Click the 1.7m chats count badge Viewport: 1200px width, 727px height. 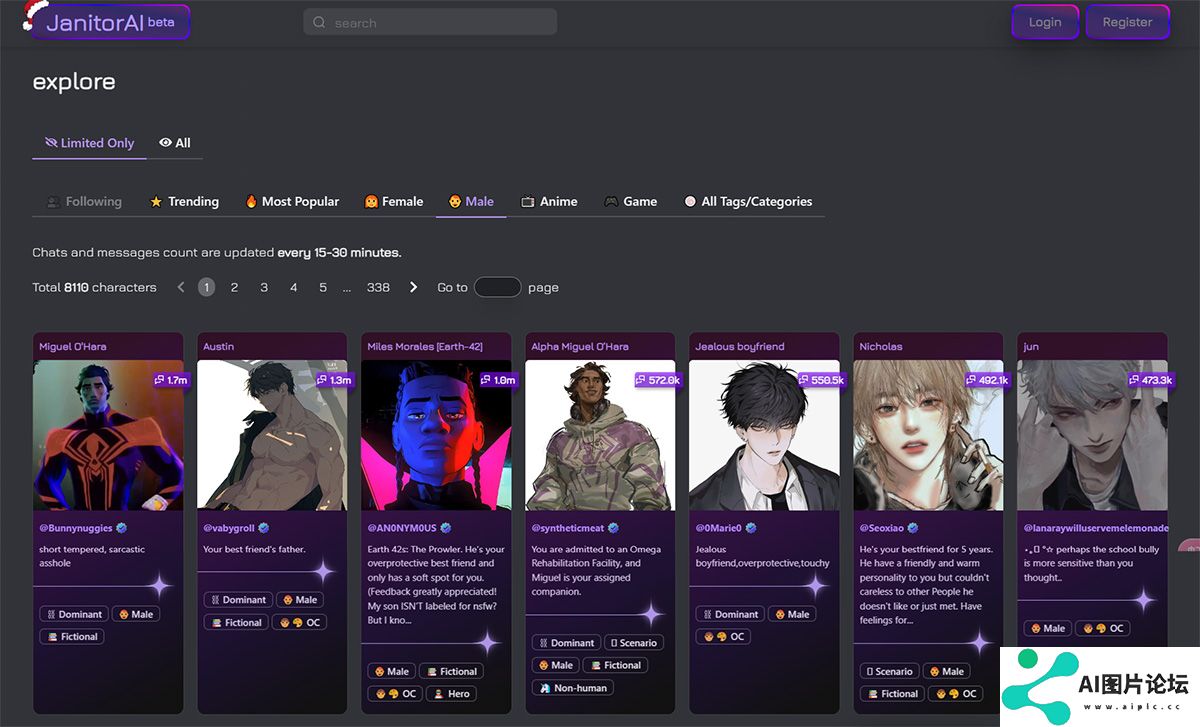171,380
